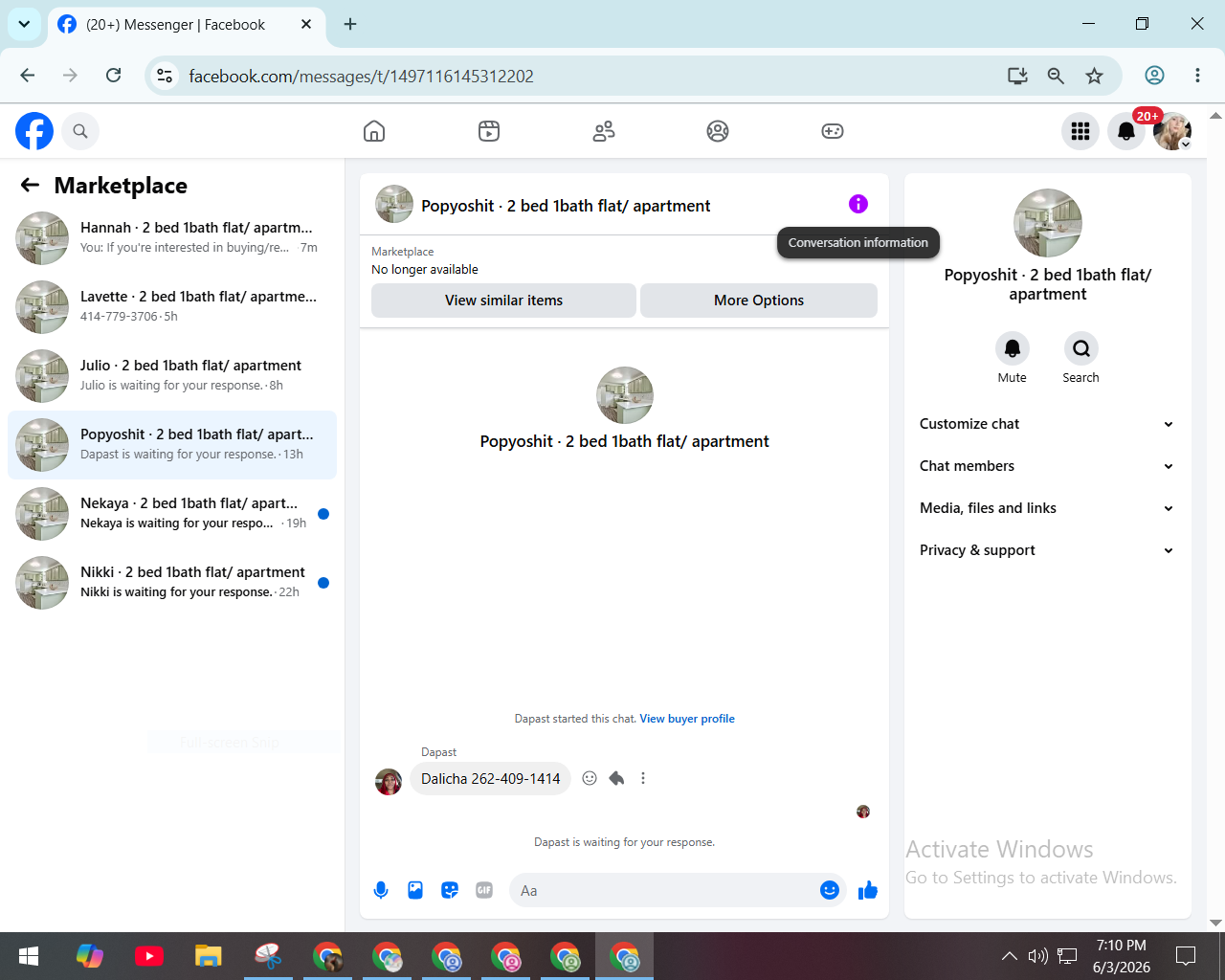1225x980 pixels.
Task: Open the listing thumbnail in the info panel
Action: (1048, 223)
